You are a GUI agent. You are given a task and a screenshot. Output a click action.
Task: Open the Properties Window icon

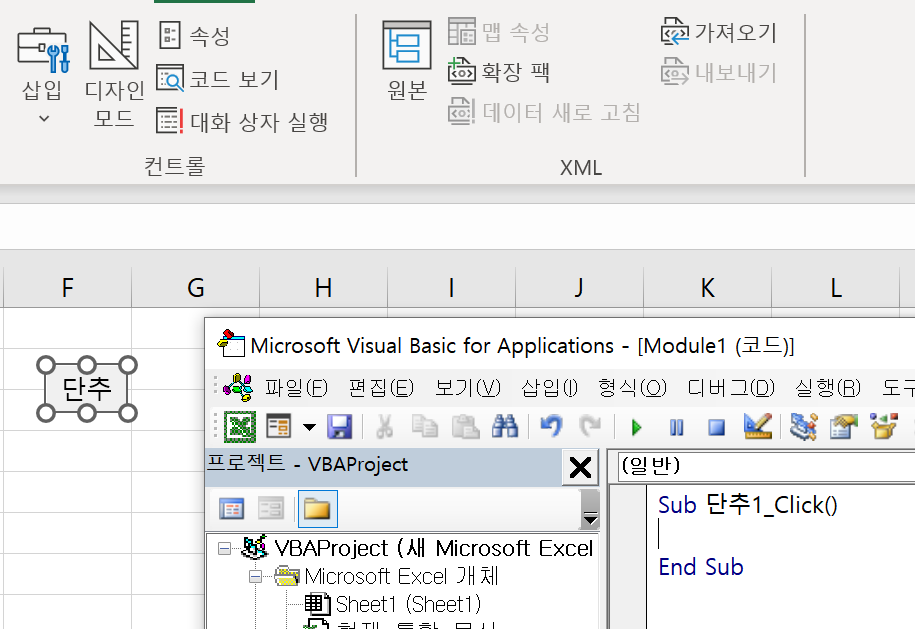[843, 427]
